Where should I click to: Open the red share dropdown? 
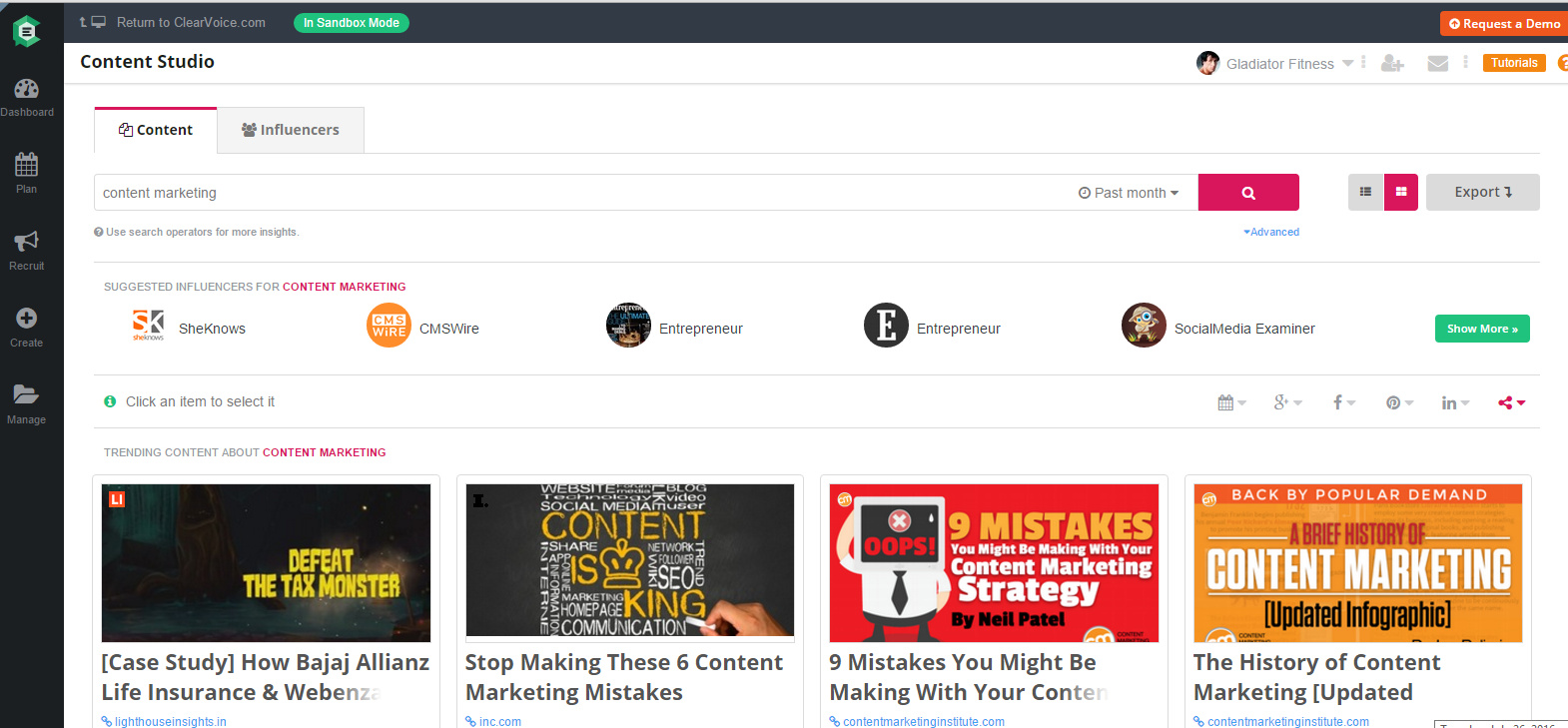pyautogui.click(x=1512, y=402)
